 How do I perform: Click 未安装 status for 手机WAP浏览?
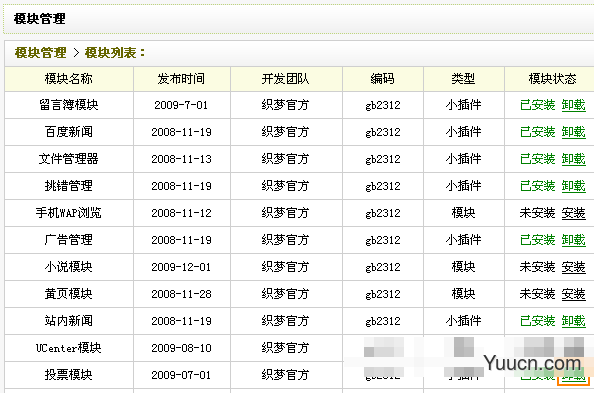[x=538, y=213]
